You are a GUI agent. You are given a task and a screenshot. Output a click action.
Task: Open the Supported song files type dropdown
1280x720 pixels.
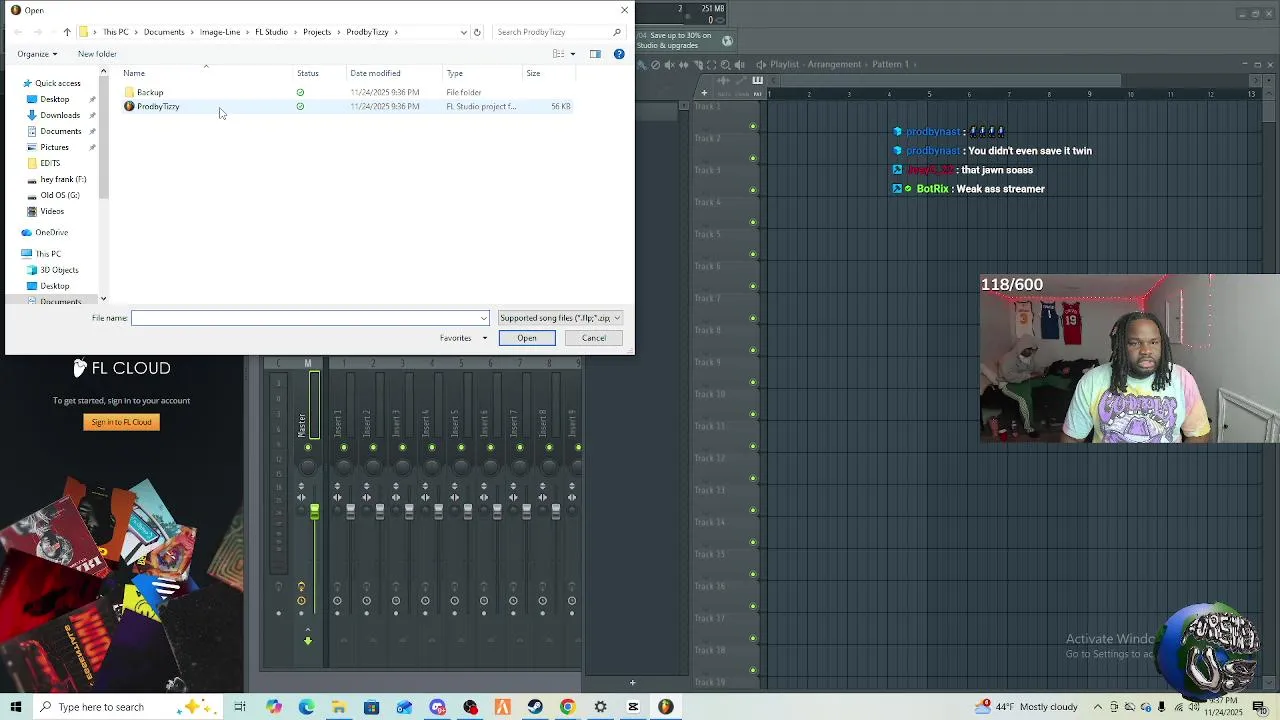[560, 318]
